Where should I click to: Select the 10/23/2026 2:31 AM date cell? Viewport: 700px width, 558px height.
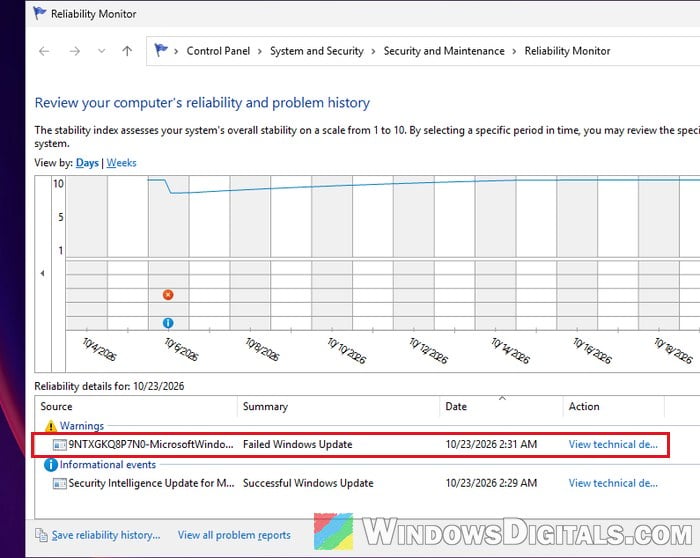[491, 445]
